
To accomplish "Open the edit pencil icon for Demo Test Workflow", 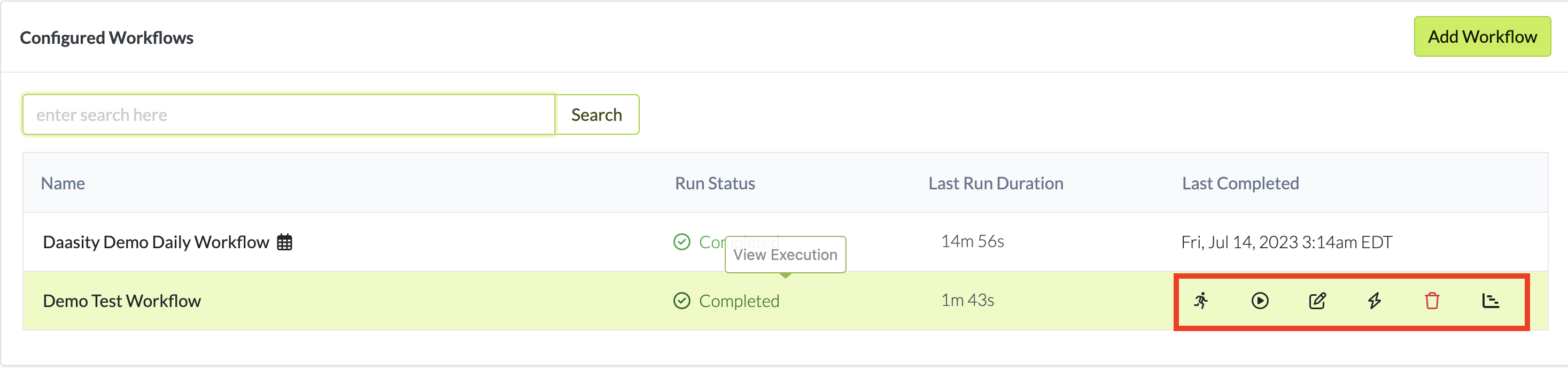I will [1317, 301].
